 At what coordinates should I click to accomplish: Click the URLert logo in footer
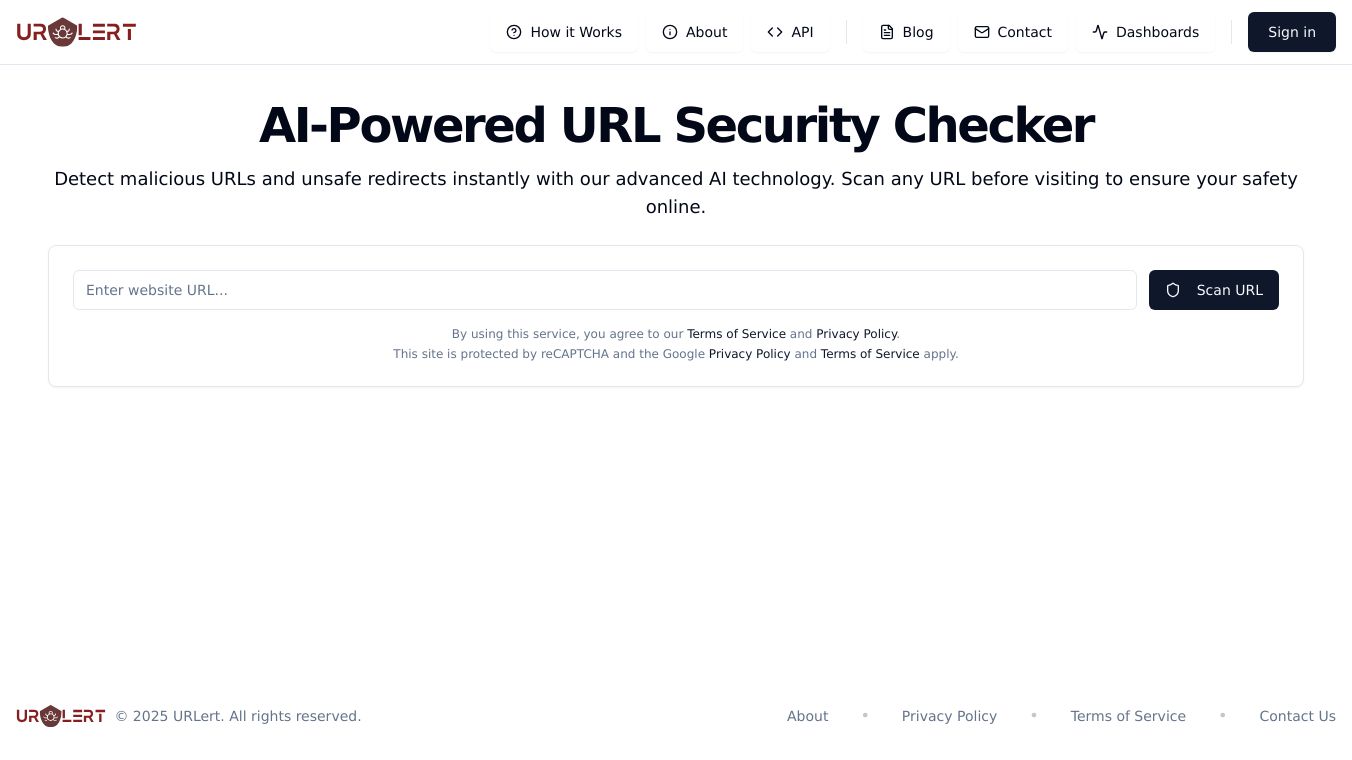click(61, 716)
